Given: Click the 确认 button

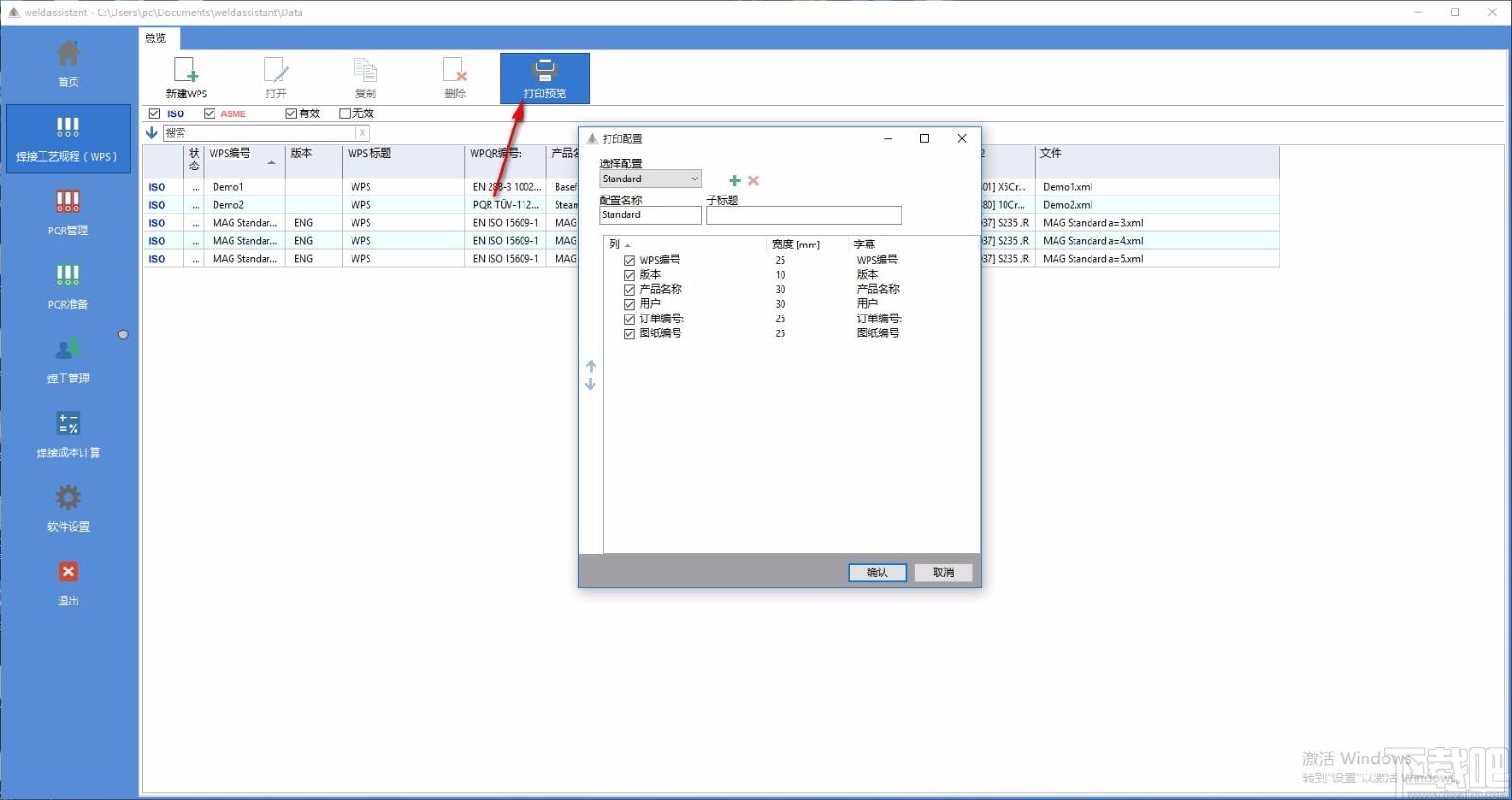Looking at the screenshot, I should click(877, 572).
